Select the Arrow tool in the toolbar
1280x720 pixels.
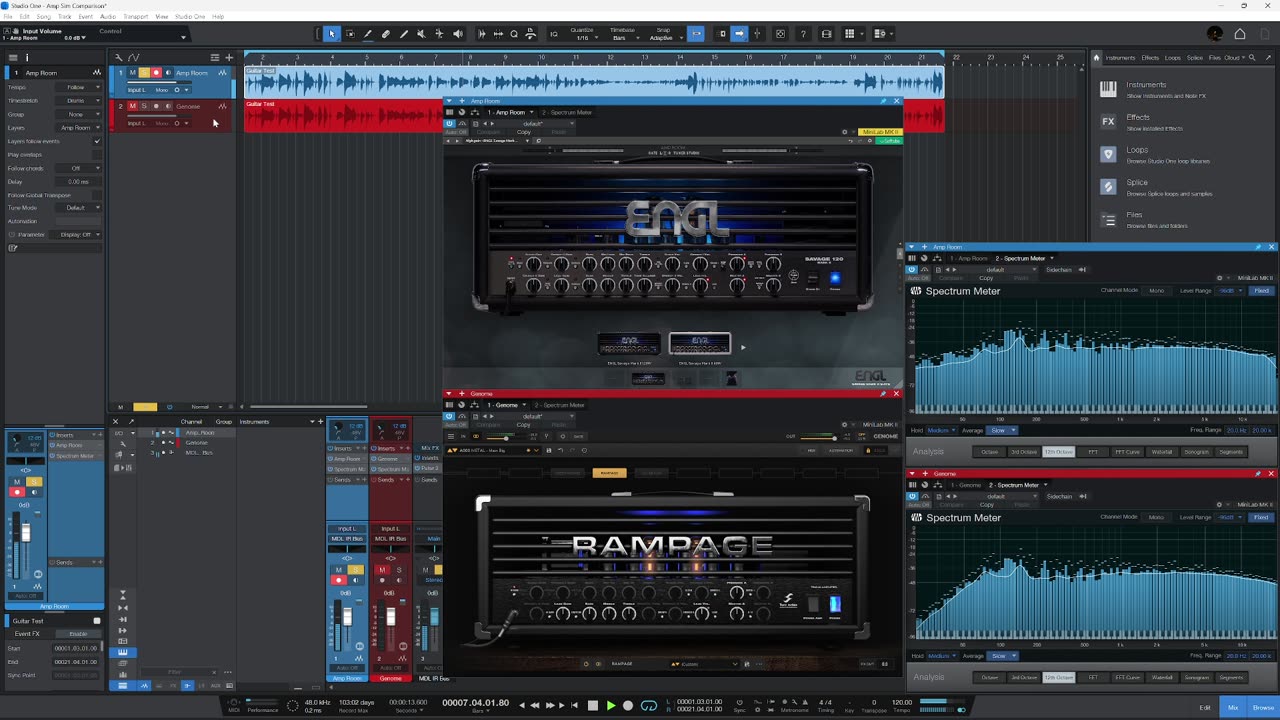[x=332, y=34]
